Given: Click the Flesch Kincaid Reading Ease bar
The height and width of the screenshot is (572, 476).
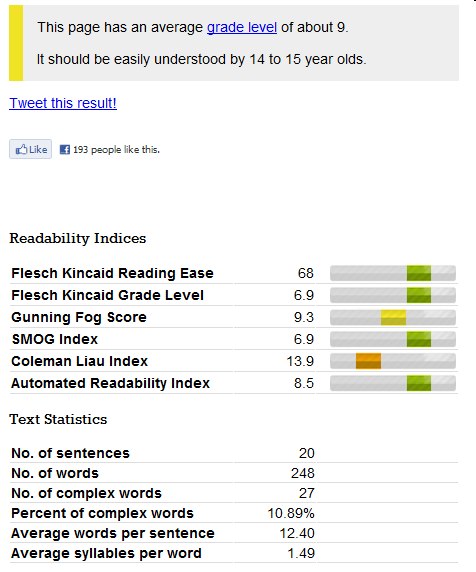Looking at the screenshot, I should pyautogui.click(x=393, y=273).
